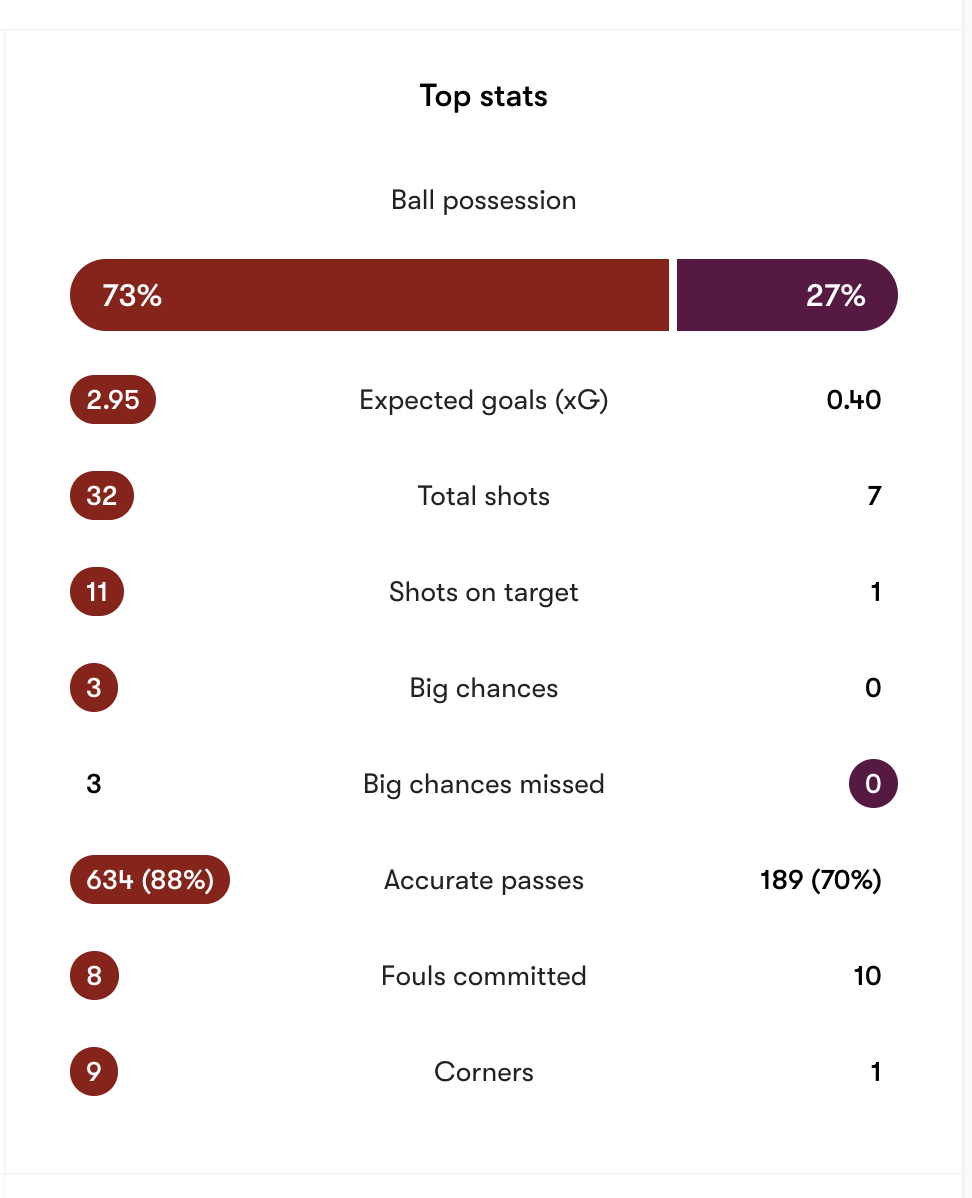Select the Total shots stat label
Screen dimensions: 972x1198
484,497
